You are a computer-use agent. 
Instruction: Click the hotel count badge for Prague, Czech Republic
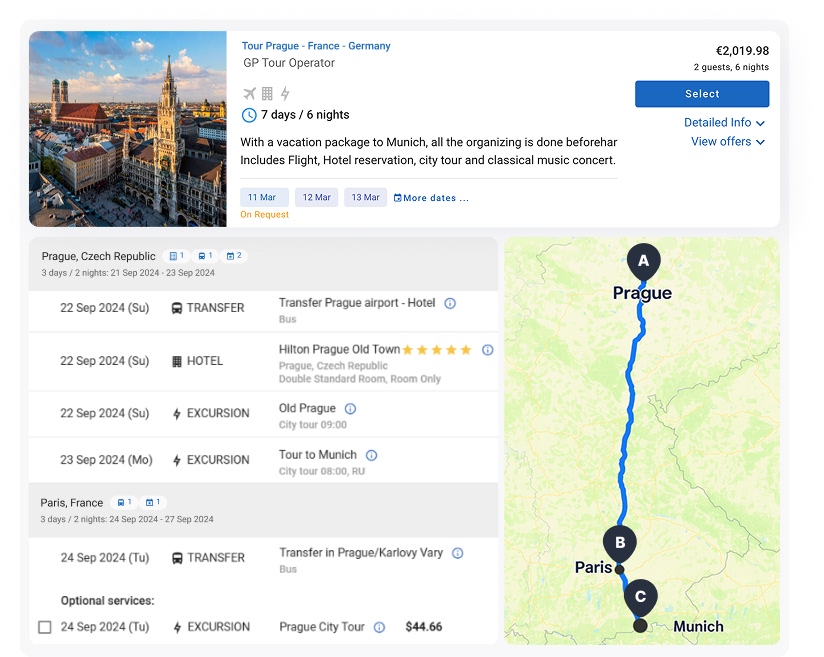tap(177, 256)
